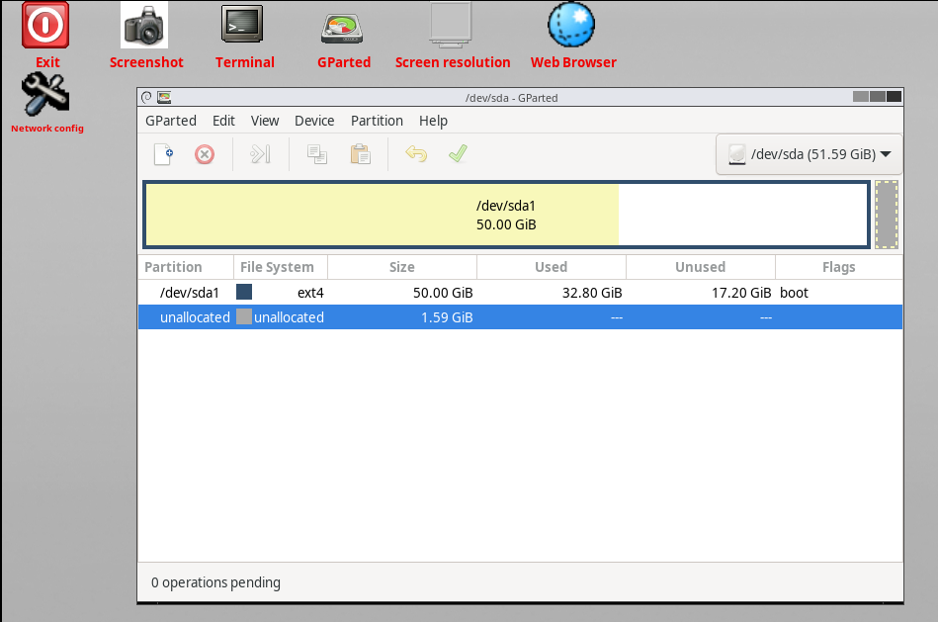Click Resize/Move toolbar arrow icon
Viewport: 938px width, 622px height.
[260, 154]
